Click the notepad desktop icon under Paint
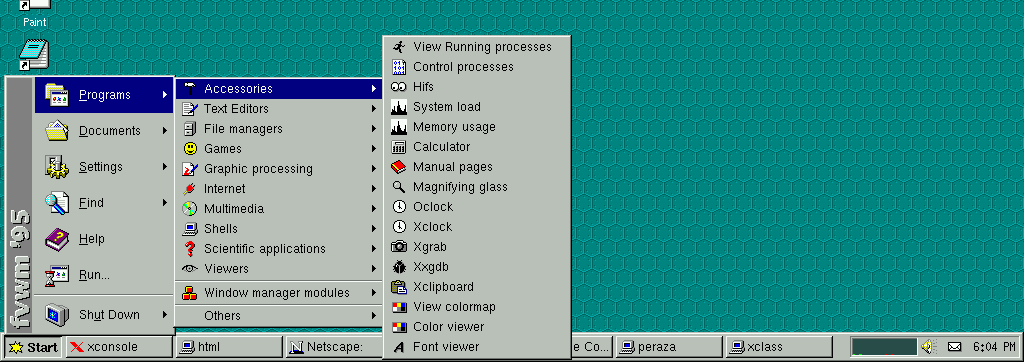This screenshot has height=362, width=1024. 34,55
